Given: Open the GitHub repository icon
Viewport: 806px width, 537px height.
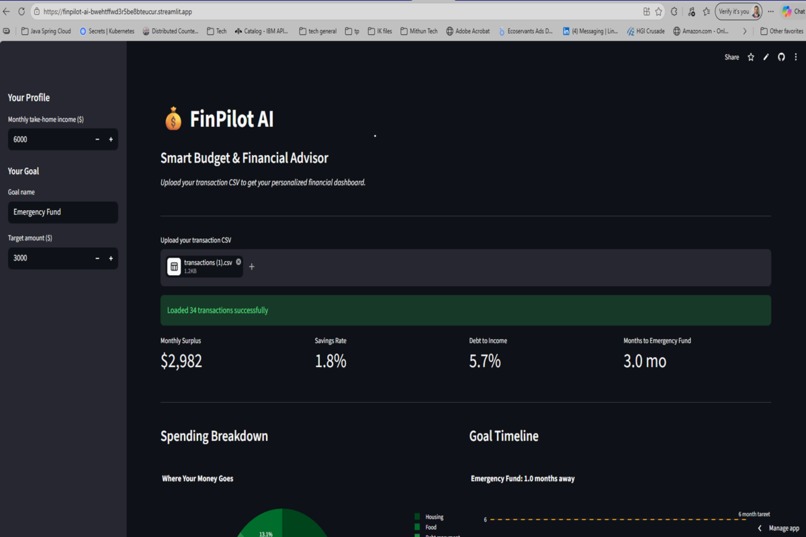Looking at the screenshot, I should 781,57.
